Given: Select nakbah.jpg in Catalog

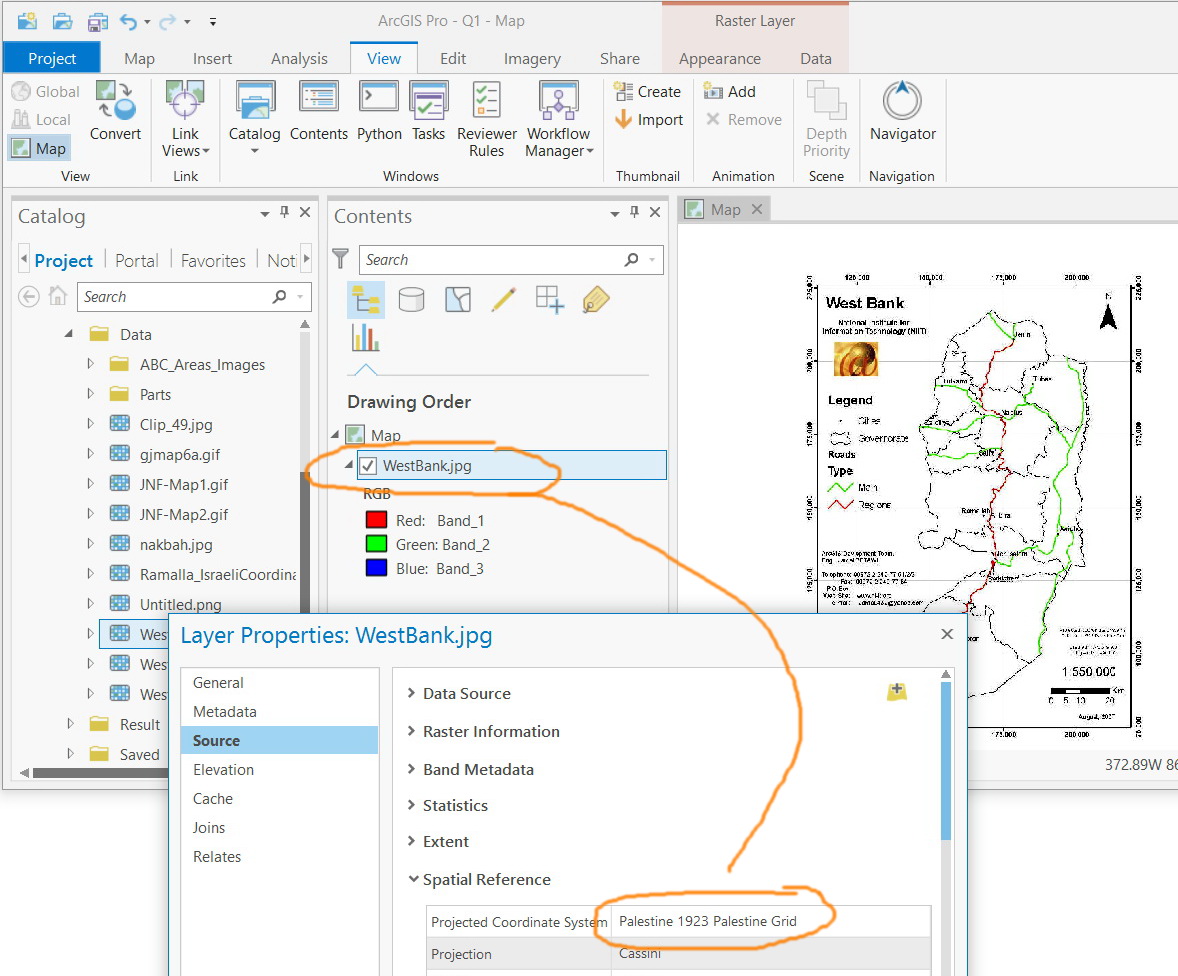Looking at the screenshot, I should tap(176, 544).
